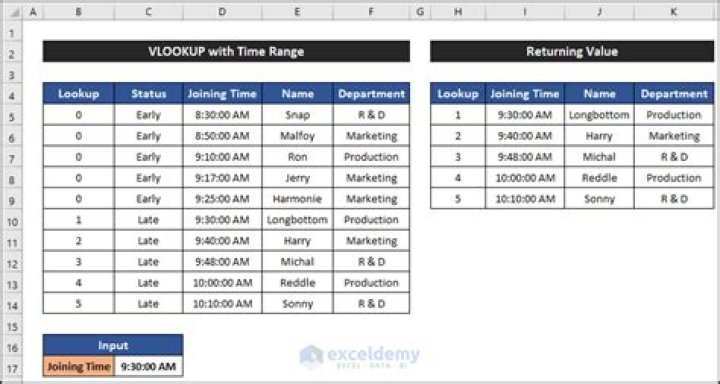Click the input value cell 9:30:00 AM in row 17
720x384 pixels.
pyautogui.click(x=148, y=367)
